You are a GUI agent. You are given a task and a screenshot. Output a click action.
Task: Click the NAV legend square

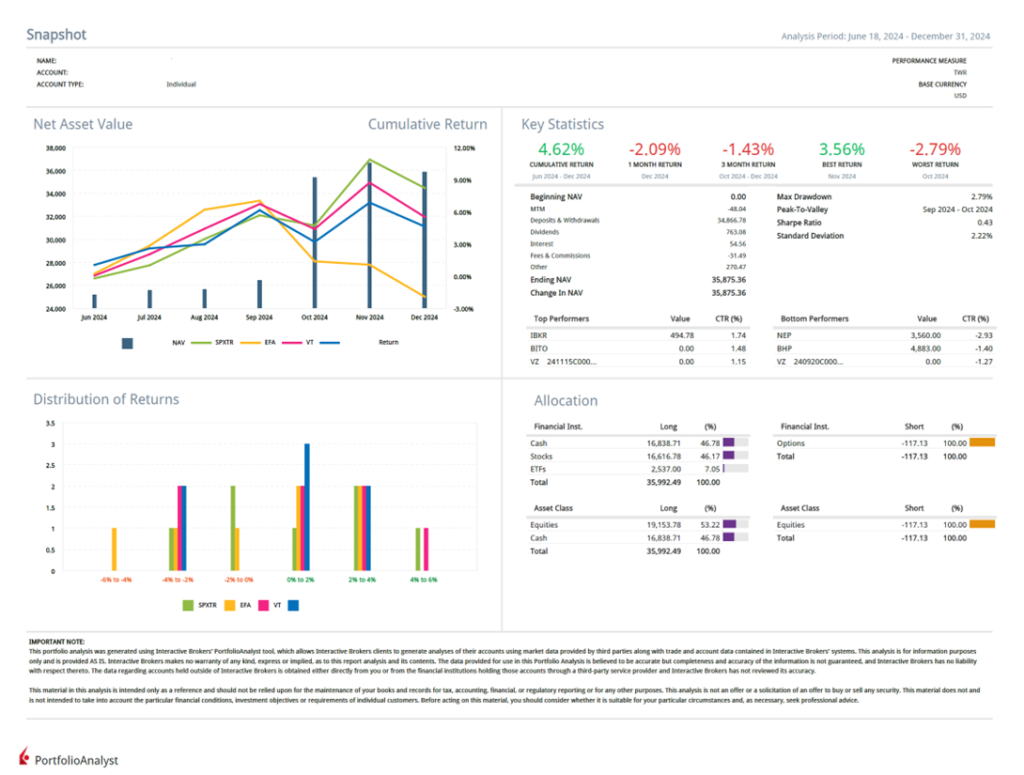[127, 343]
